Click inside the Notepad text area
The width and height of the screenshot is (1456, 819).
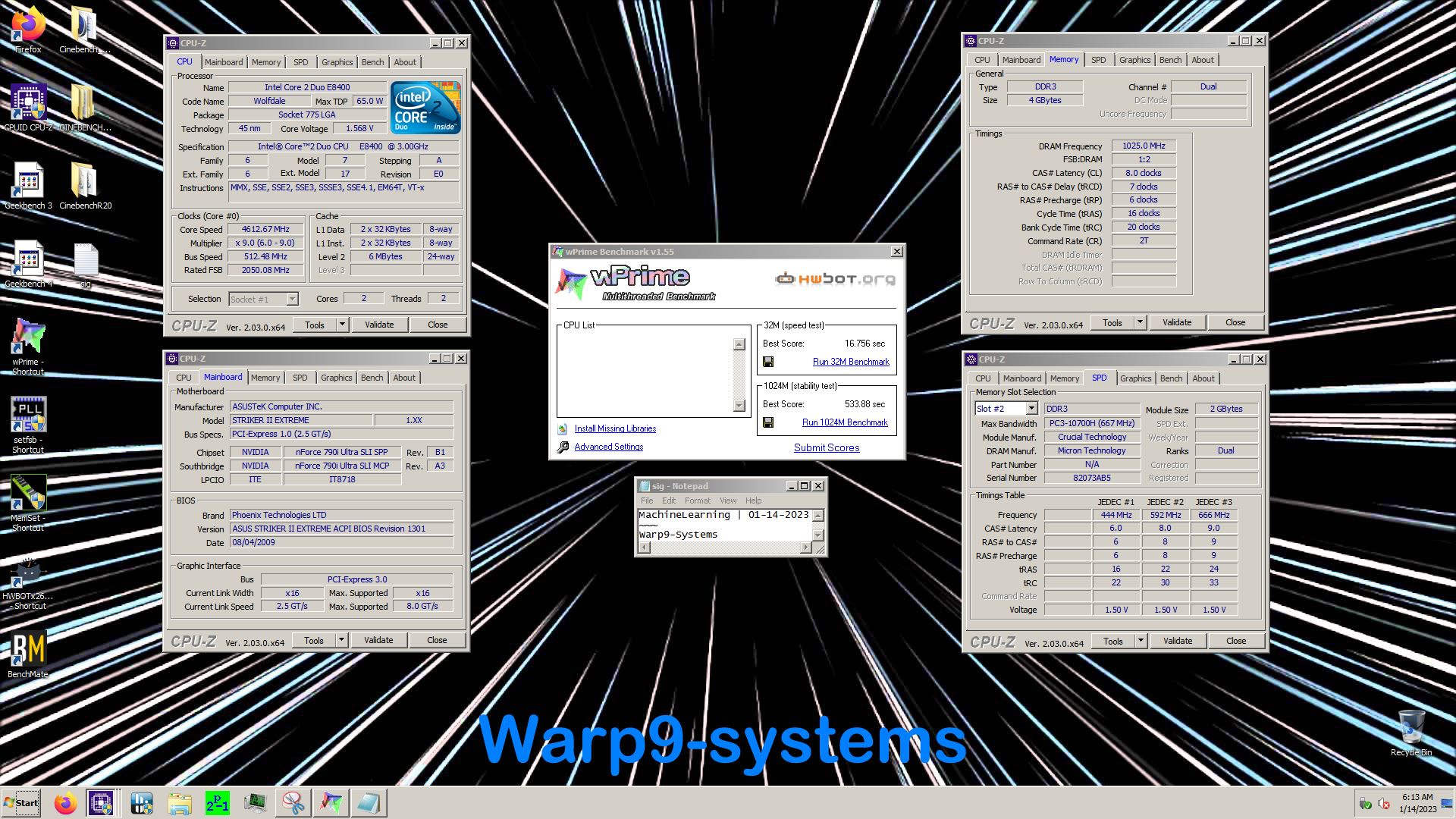click(724, 525)
